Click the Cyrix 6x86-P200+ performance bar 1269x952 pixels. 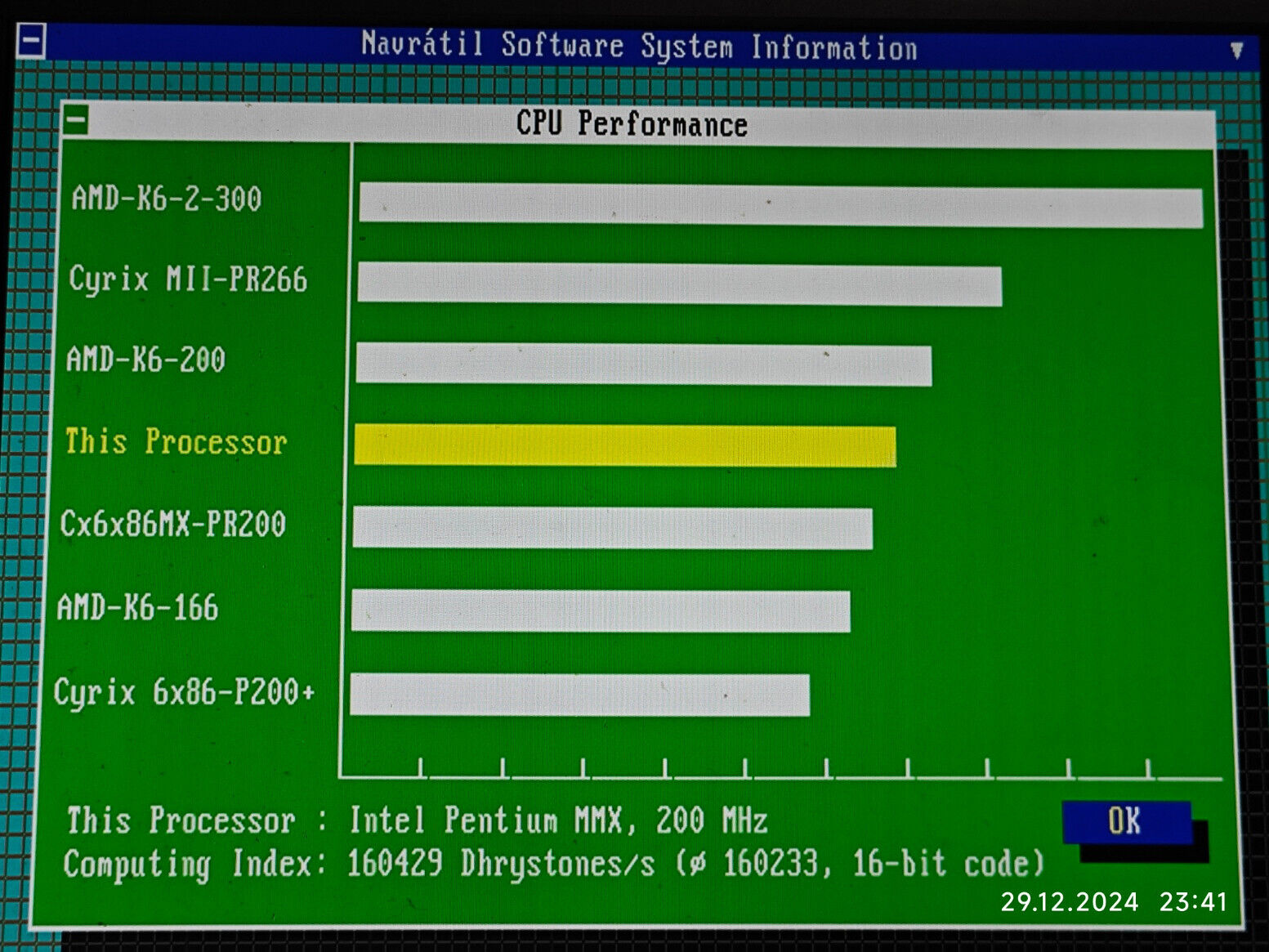[x=579, y=695]
